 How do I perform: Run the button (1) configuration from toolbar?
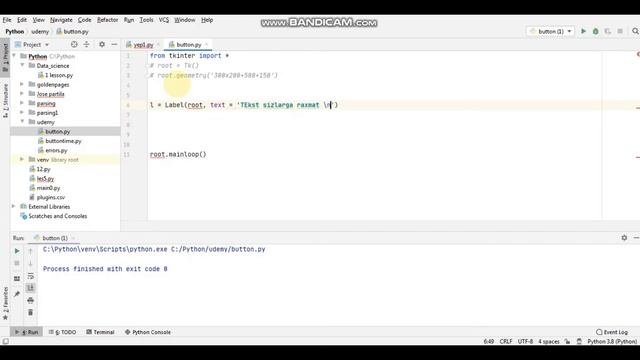tap(583, 31)
